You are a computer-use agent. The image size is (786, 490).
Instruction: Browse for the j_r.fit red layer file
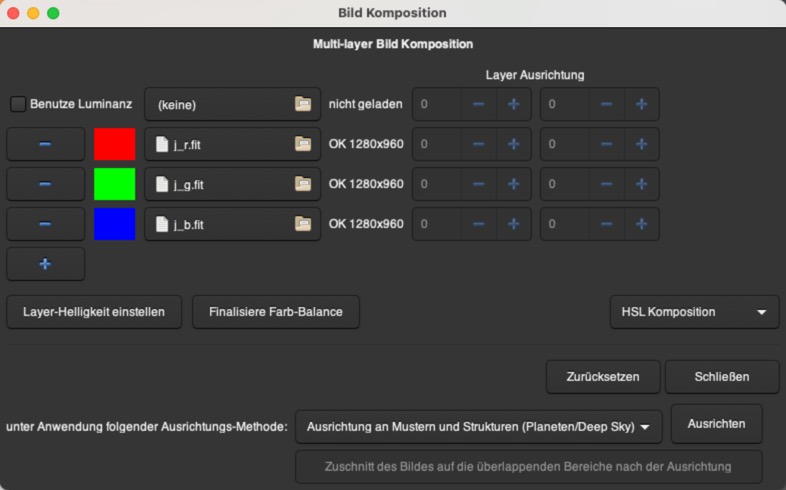click(x=303, y=144)
